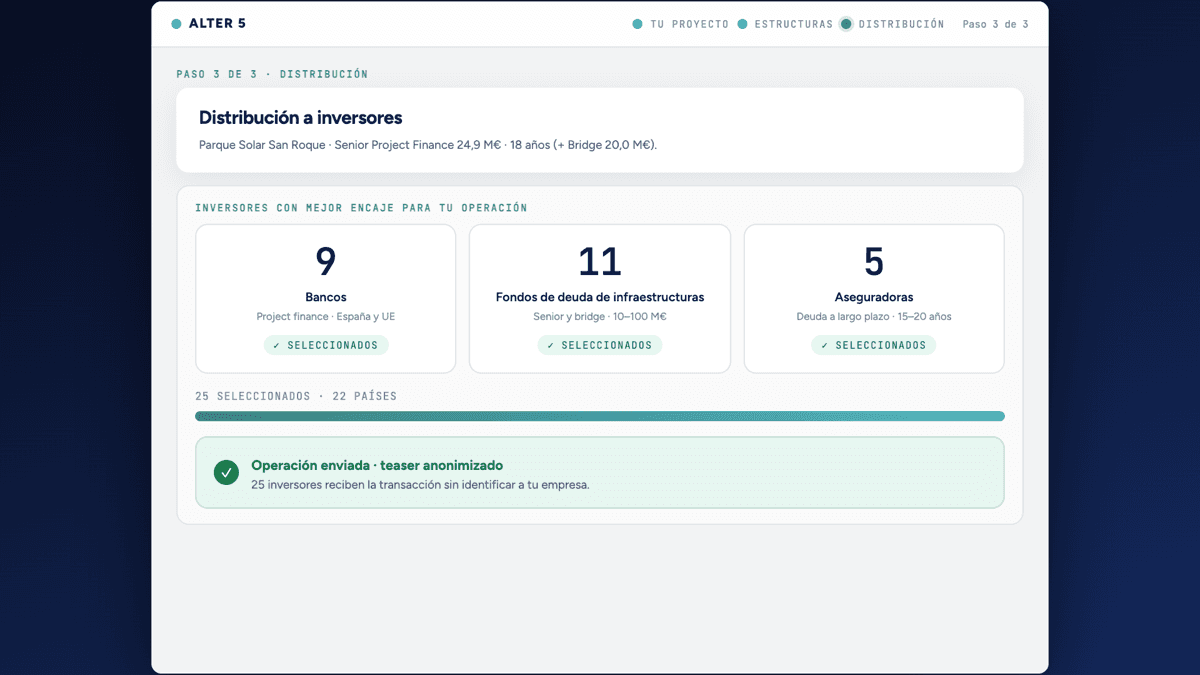
Task: Click 'Deuda a largo plazo · 15–20 años'
Action: pos(874,317)
